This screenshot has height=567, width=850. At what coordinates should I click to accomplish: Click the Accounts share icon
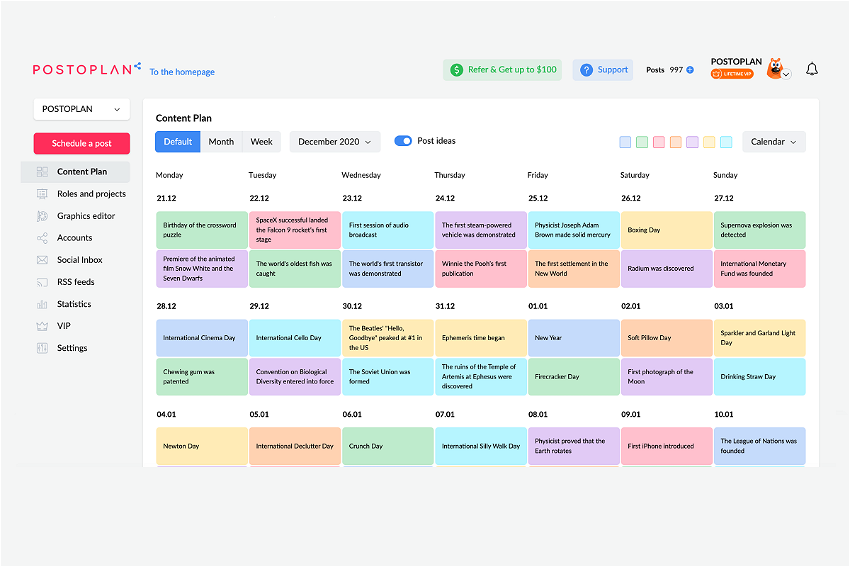pos(42,238)
